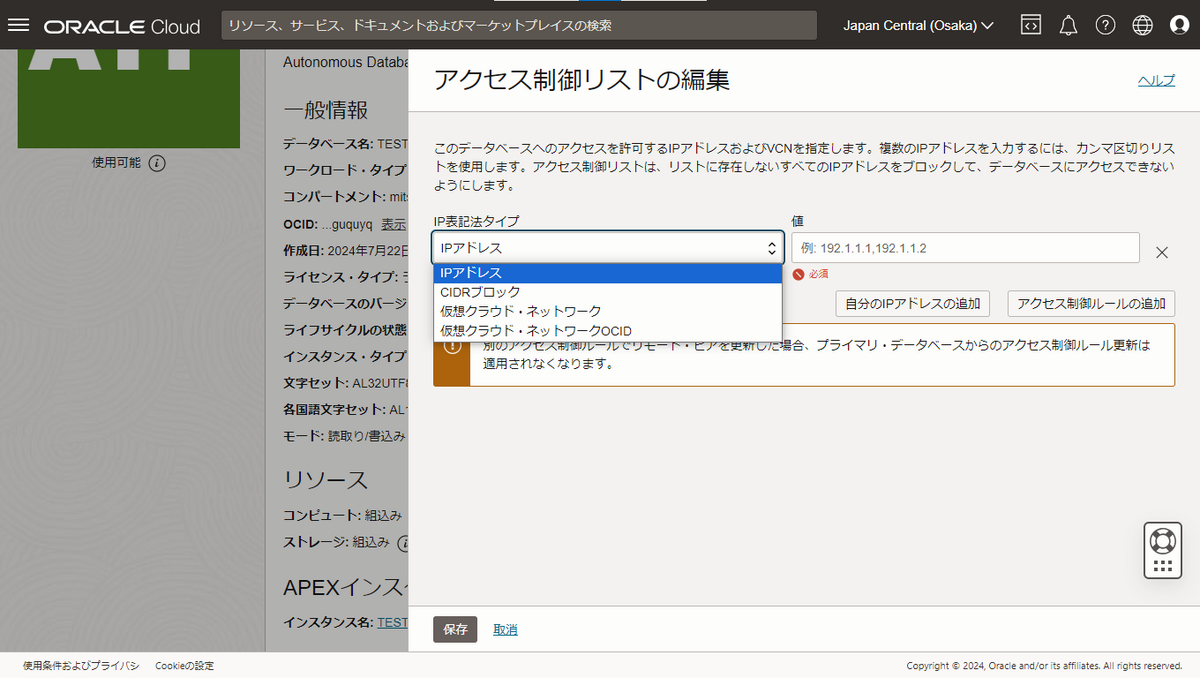Click the grid dots below support lifebuoy

coord(1162,566)
